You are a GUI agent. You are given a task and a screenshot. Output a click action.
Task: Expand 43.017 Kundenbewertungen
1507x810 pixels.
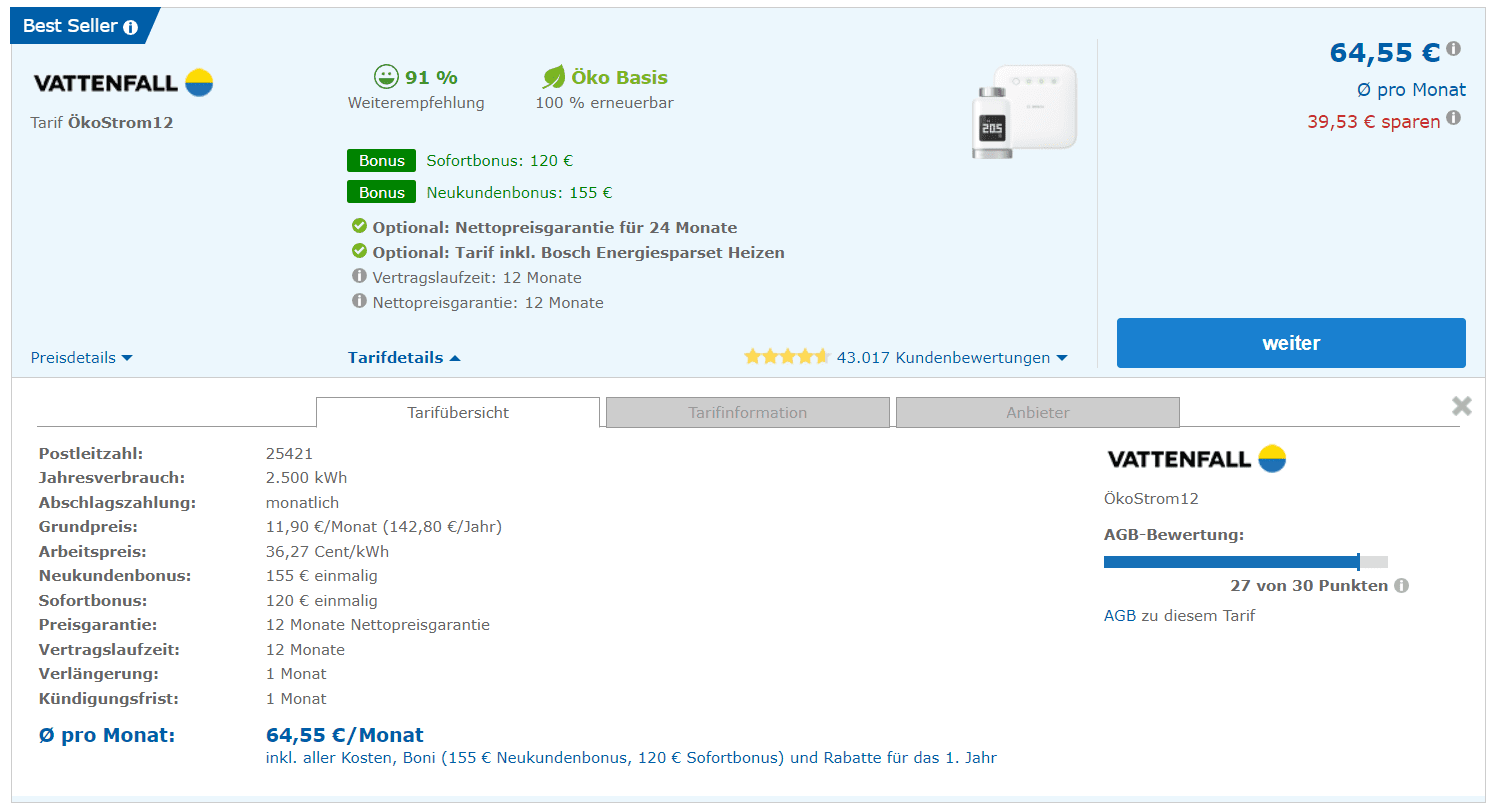pos(951,357)
